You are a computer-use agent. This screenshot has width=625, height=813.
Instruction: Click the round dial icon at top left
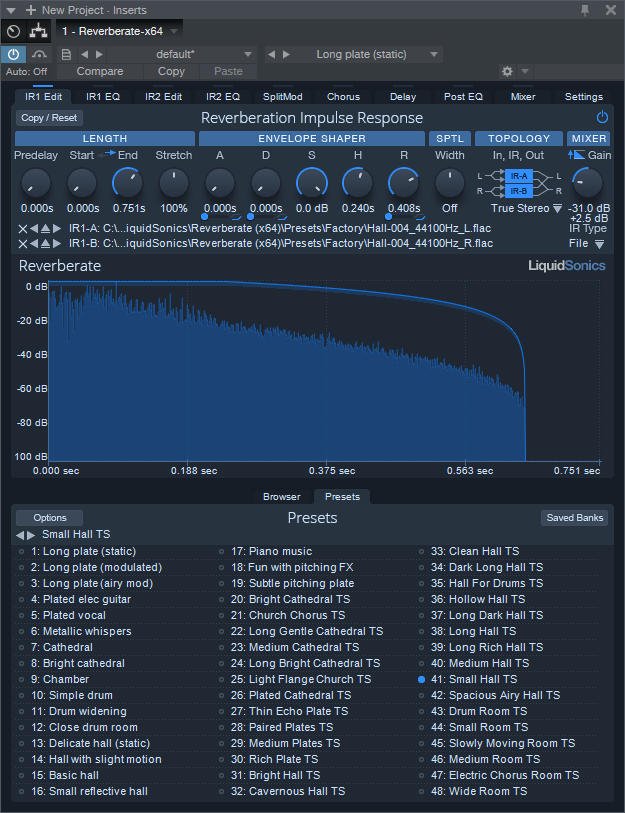[13, 31]
